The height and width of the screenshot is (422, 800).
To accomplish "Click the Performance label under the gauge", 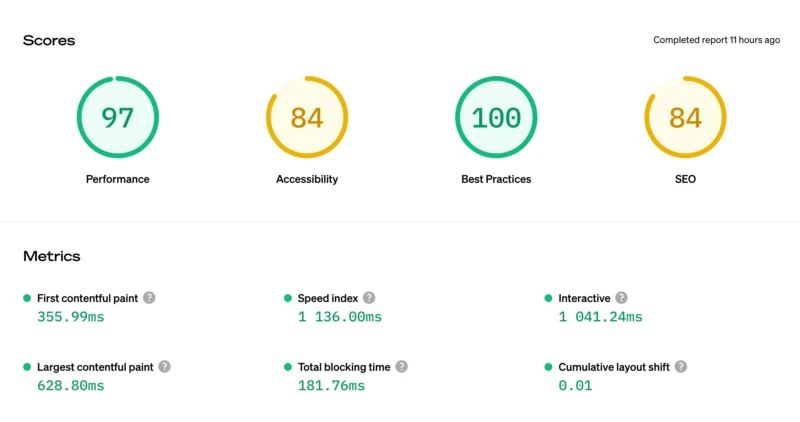I will (x=118, y=179).
